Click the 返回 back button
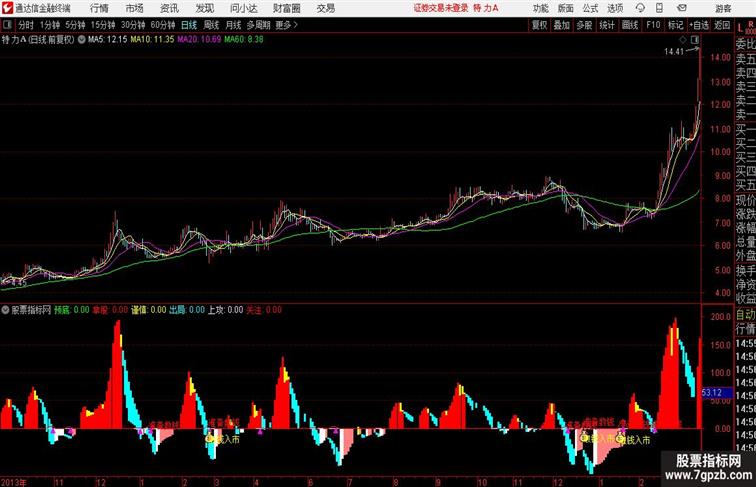This screenshot has width=756, height=487. click(722, 25)
